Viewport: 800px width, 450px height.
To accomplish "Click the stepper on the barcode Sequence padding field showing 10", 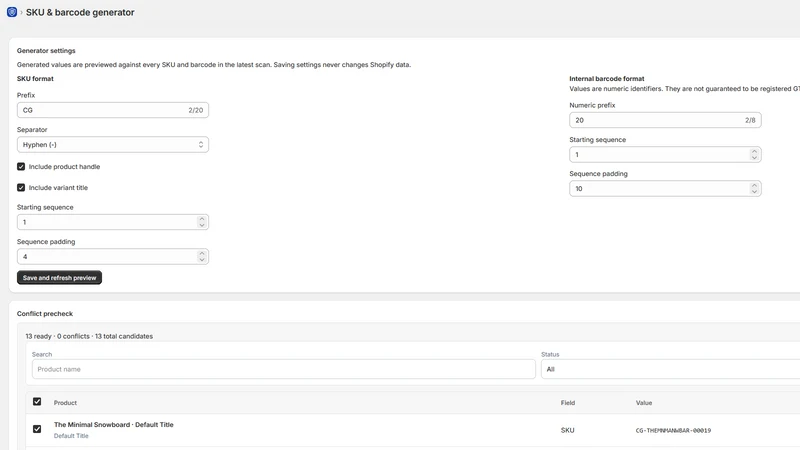I will pyautogui.click(x=754, y=189).
